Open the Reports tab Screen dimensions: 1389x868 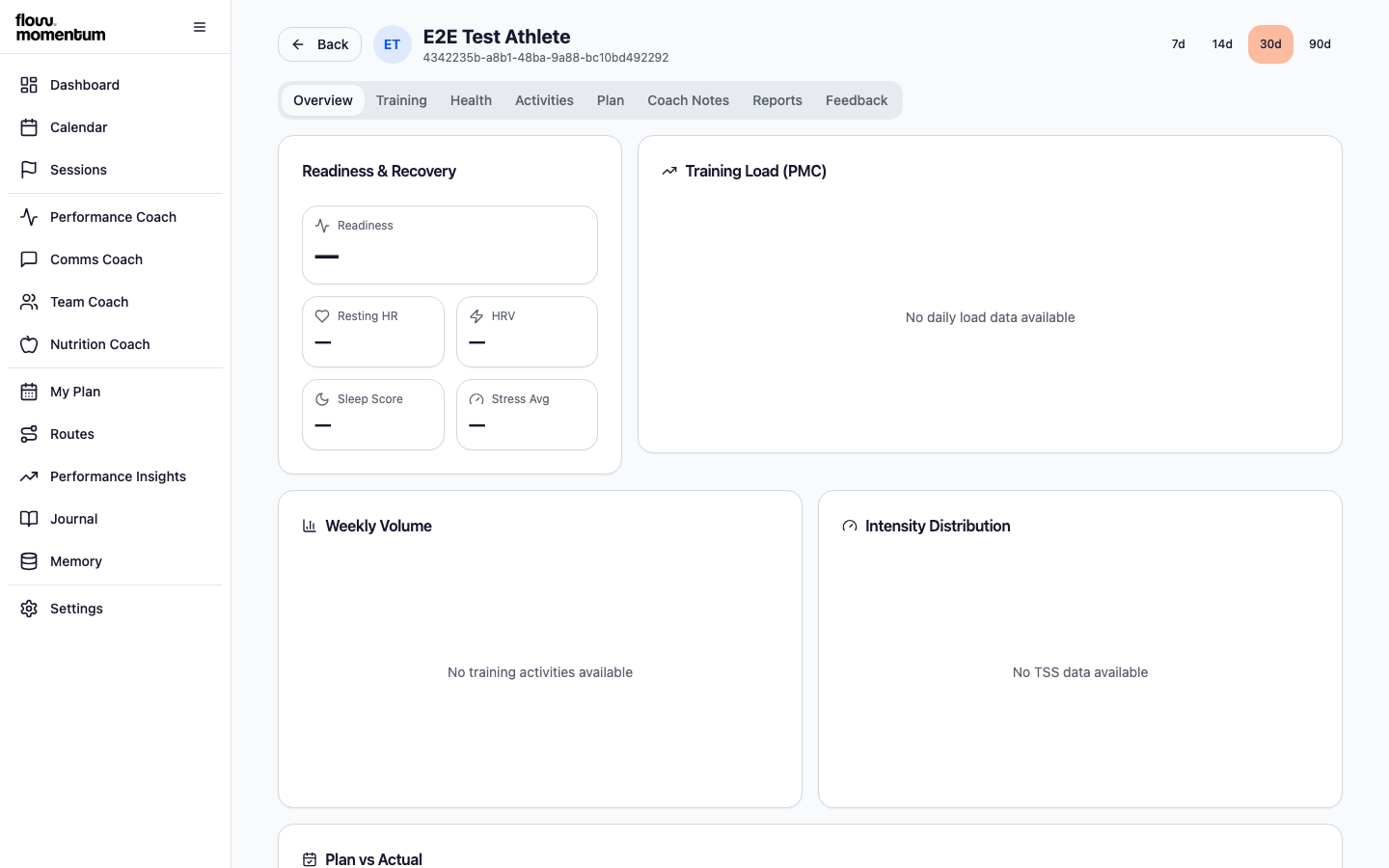point(777,100)
